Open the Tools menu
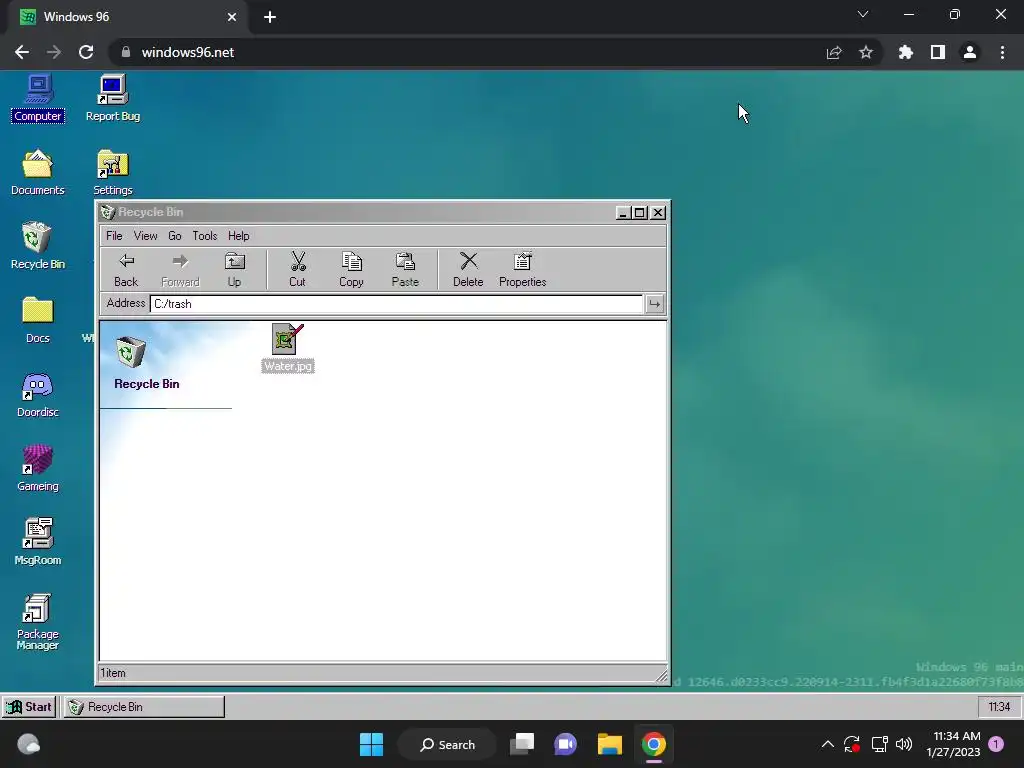 204,236
